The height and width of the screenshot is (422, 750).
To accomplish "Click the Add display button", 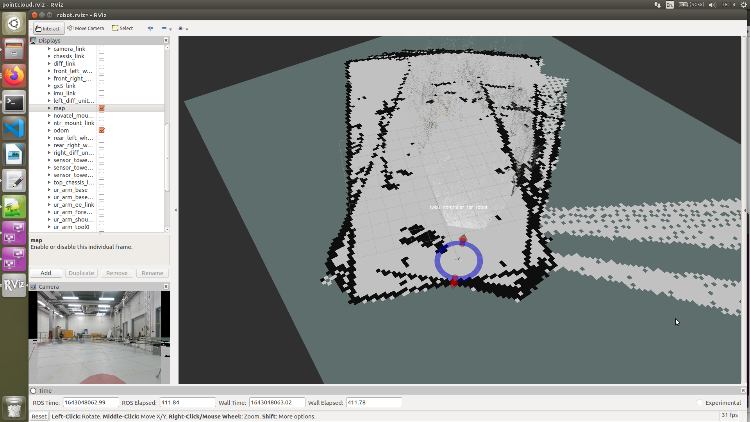I will click(x=46, y=272).
